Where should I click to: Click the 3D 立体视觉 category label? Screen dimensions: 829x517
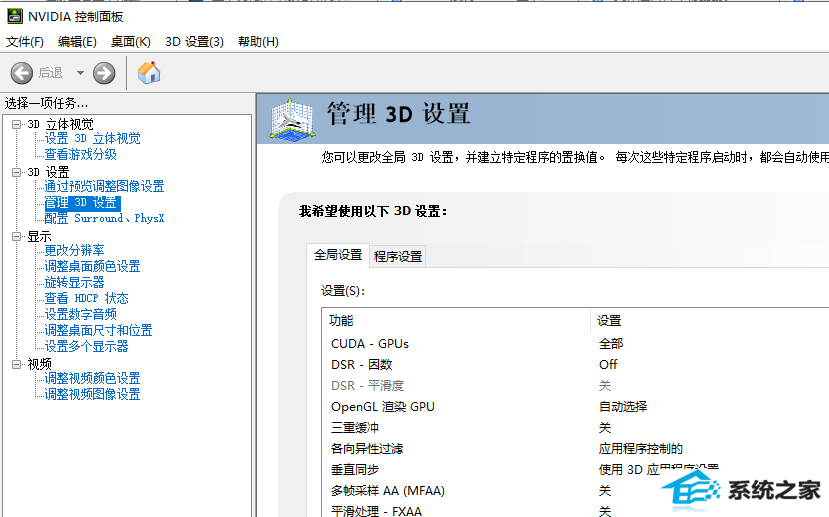60,124
